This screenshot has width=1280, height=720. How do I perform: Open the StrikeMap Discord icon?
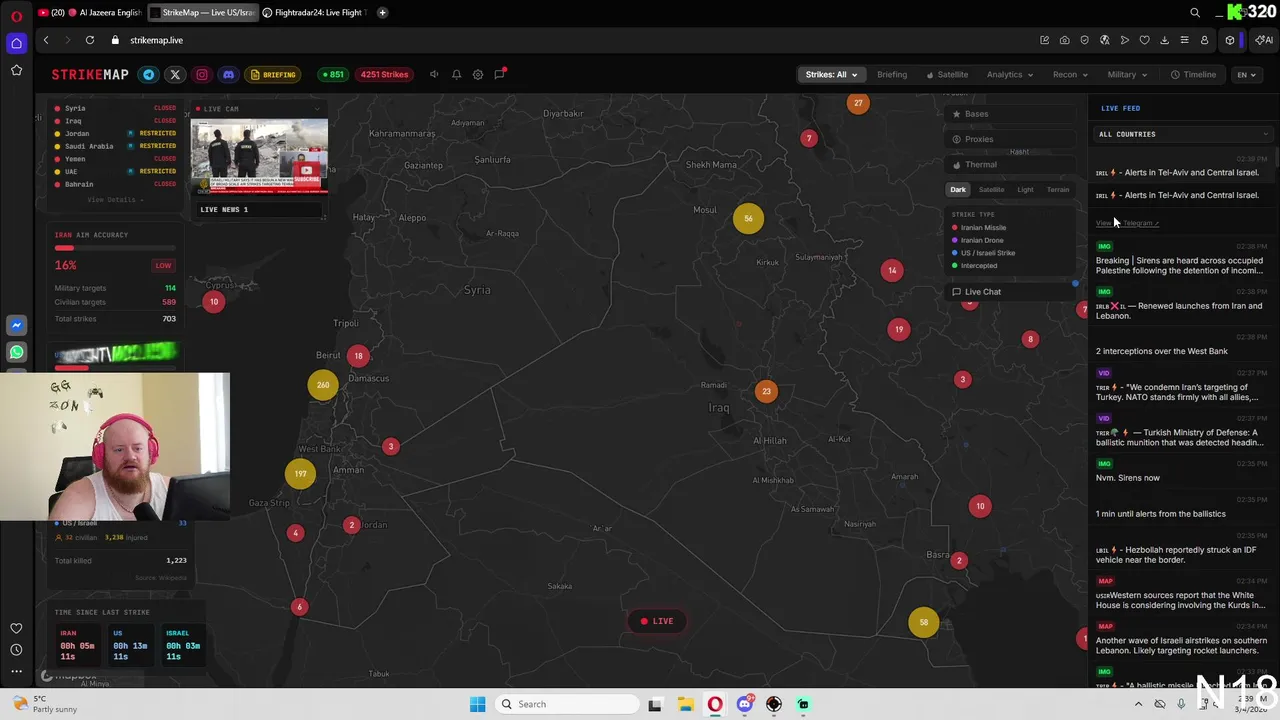[229, 75]
